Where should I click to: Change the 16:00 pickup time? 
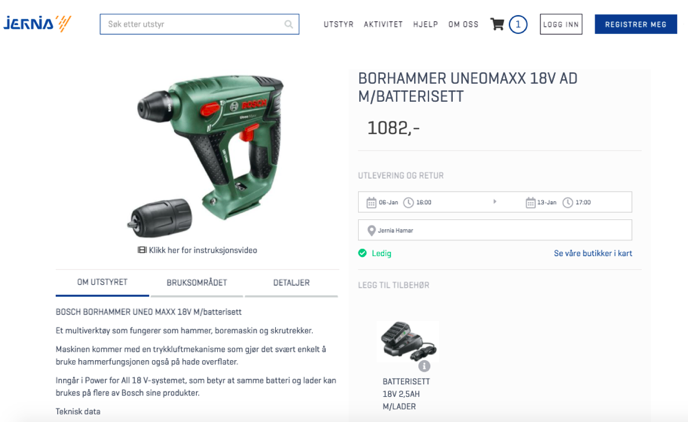424,202
